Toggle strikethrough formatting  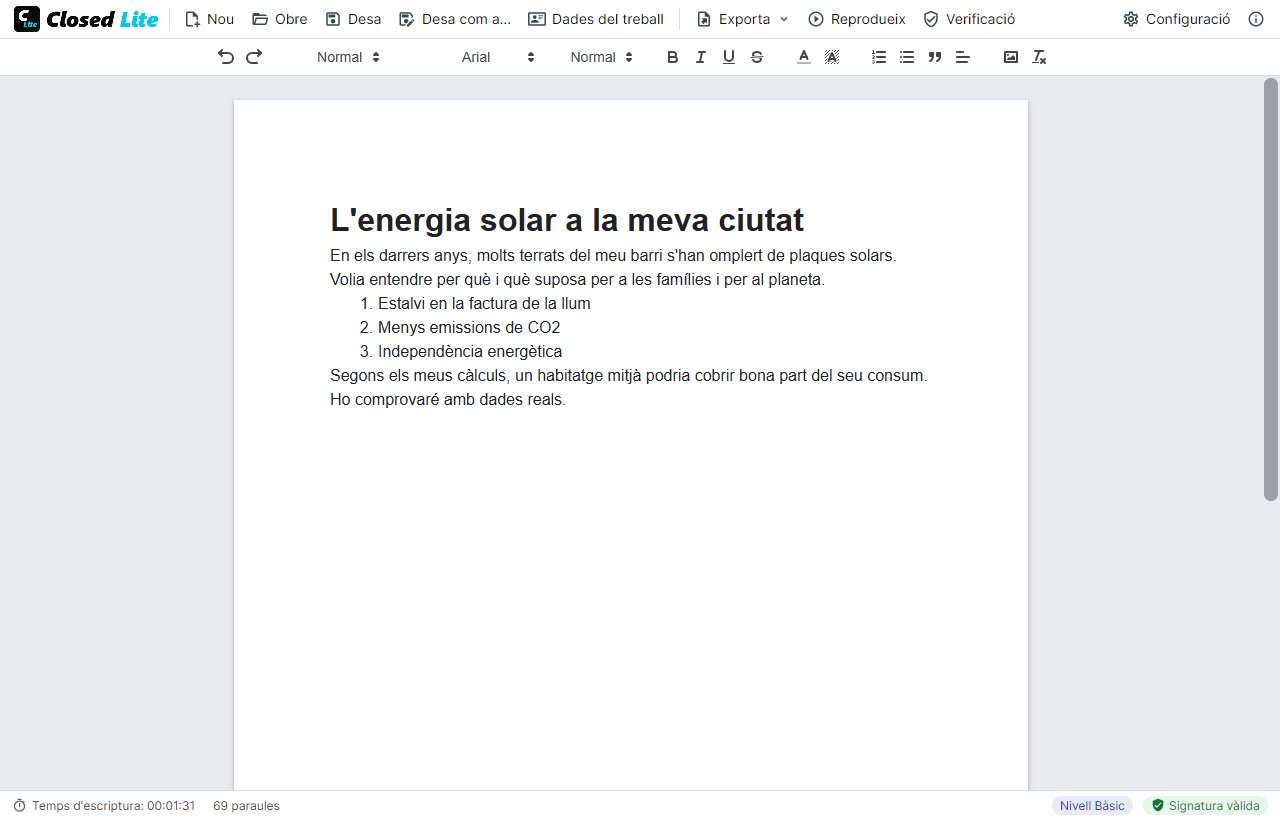click(x=757, y=57)
